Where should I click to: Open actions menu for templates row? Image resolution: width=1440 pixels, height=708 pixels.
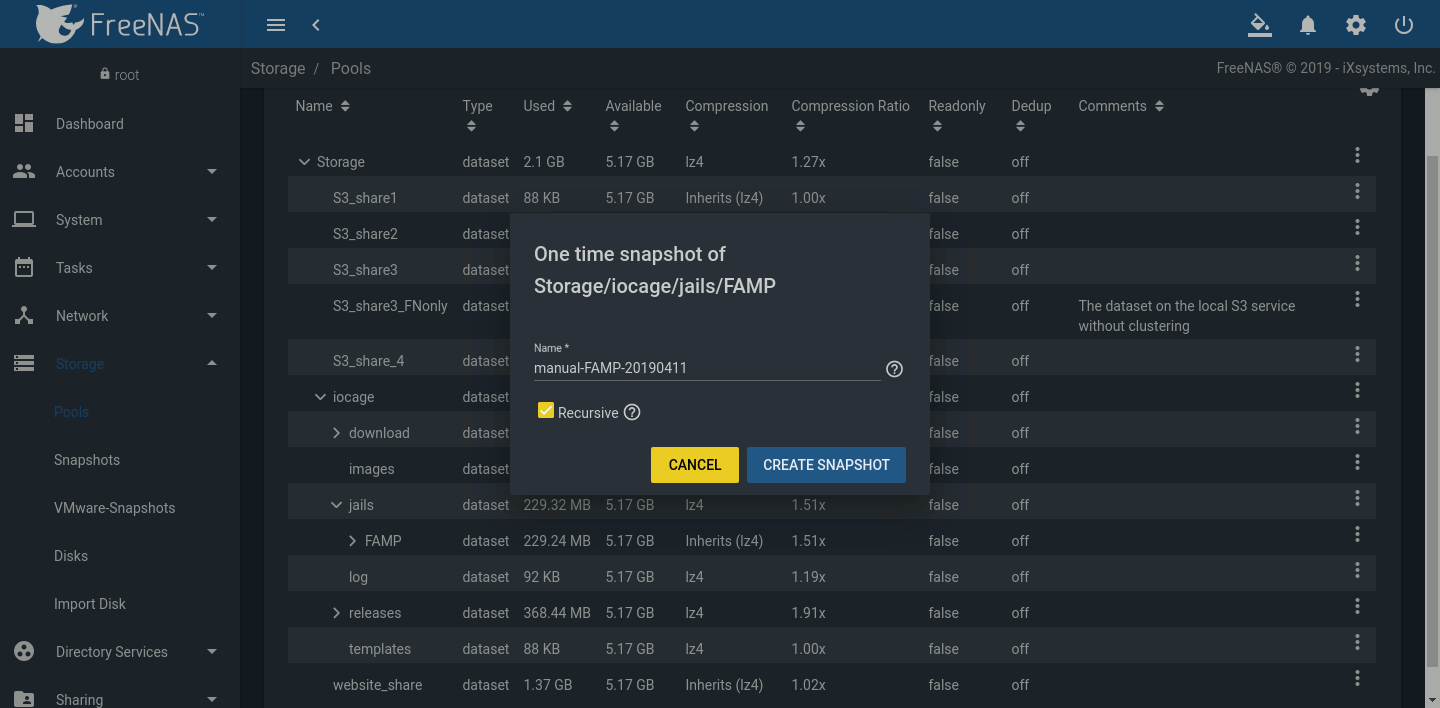(1357, 642)
